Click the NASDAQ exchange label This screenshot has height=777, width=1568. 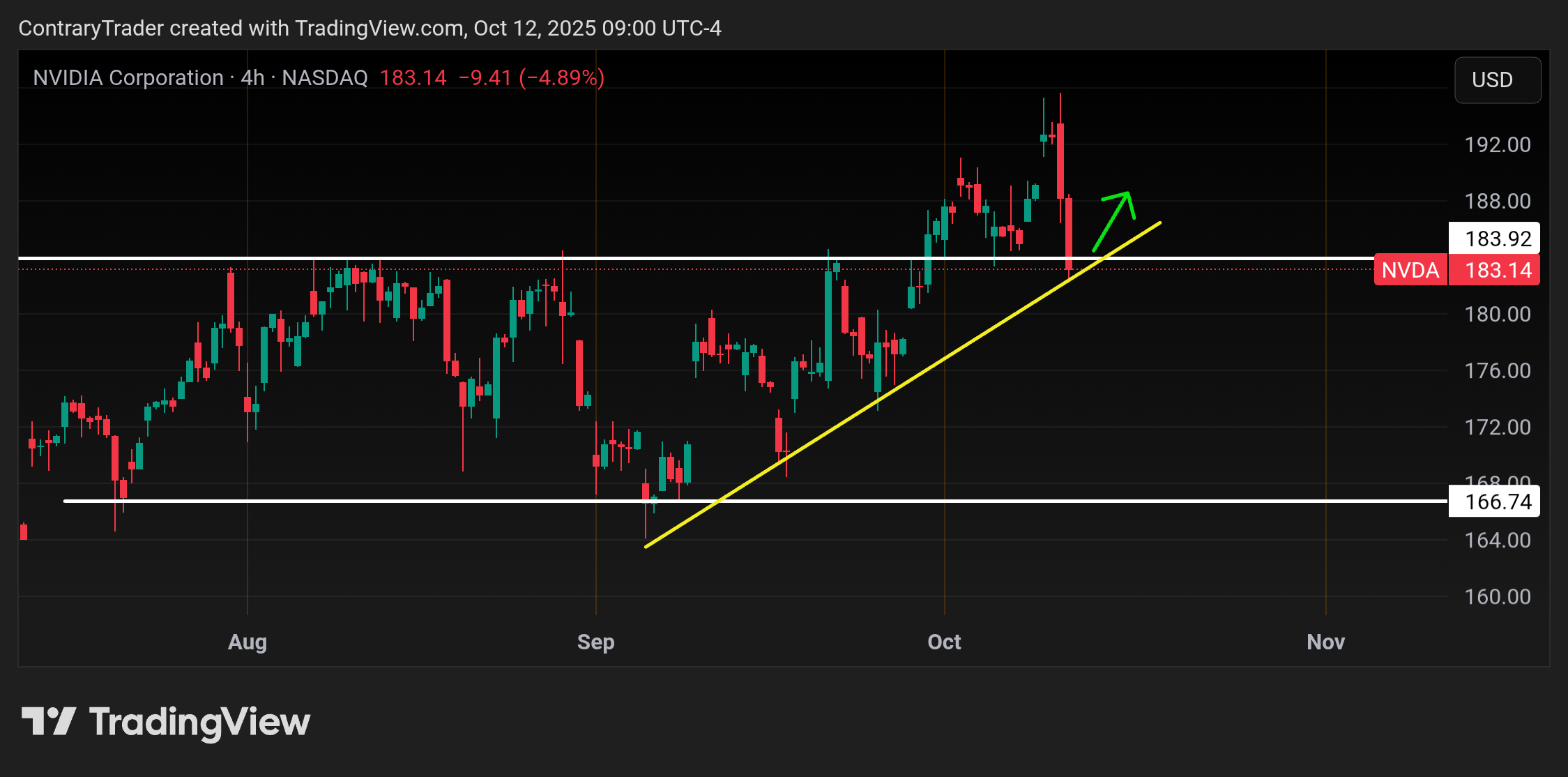[x=325, y=77]
